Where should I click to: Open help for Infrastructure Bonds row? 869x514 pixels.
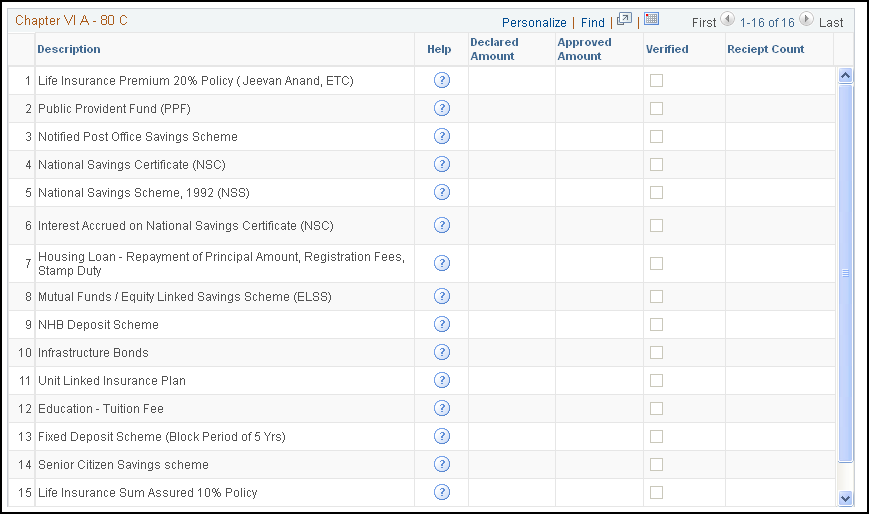tap(442, 352)
